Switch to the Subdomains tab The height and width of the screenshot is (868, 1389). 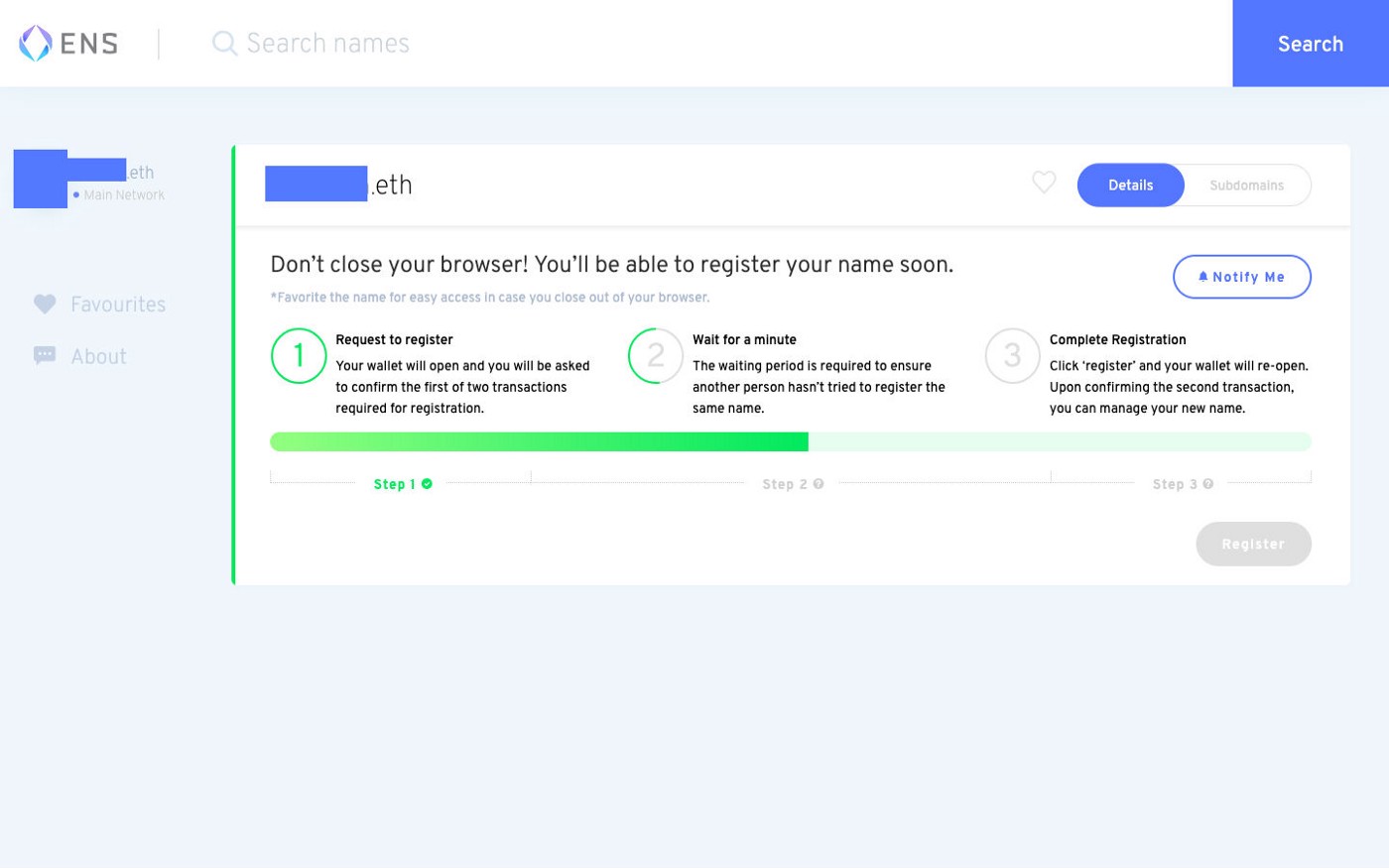pyautogui.click(x=1246, y=185)
